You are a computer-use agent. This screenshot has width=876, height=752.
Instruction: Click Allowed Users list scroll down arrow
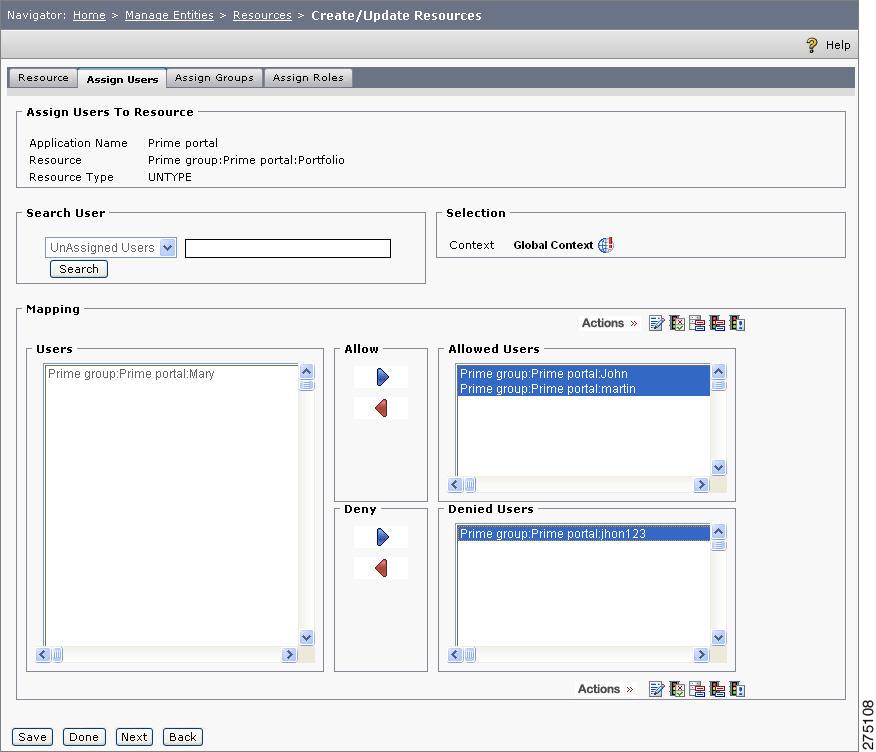718,467
